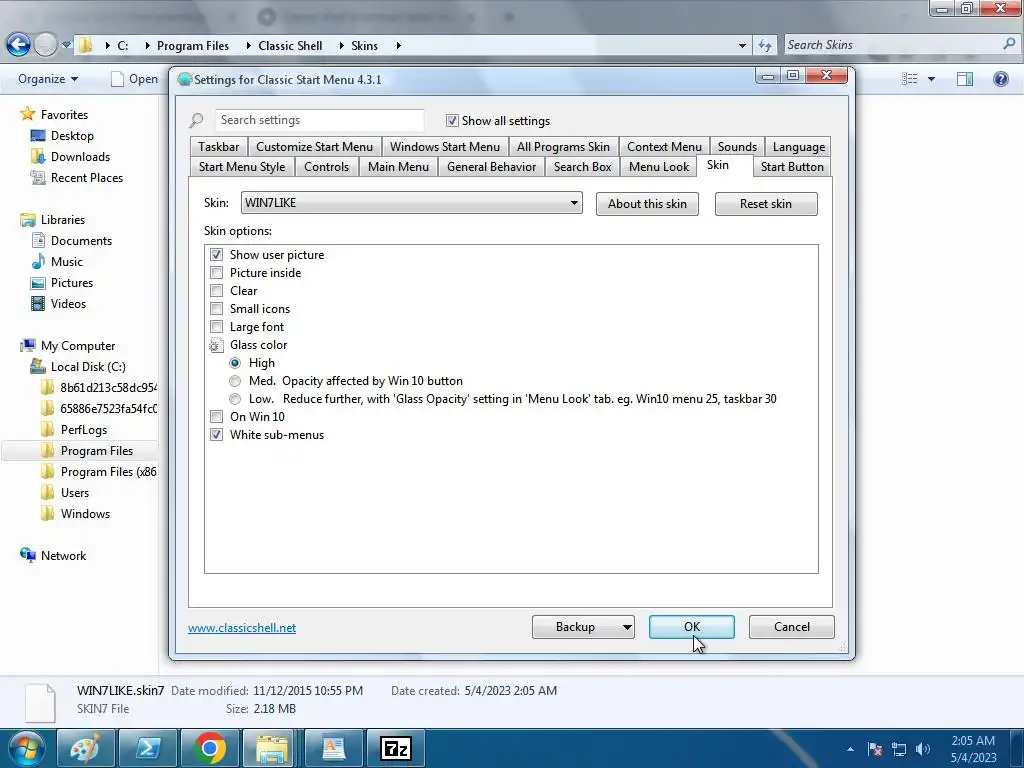Click the Search settings field

[319, 120]
